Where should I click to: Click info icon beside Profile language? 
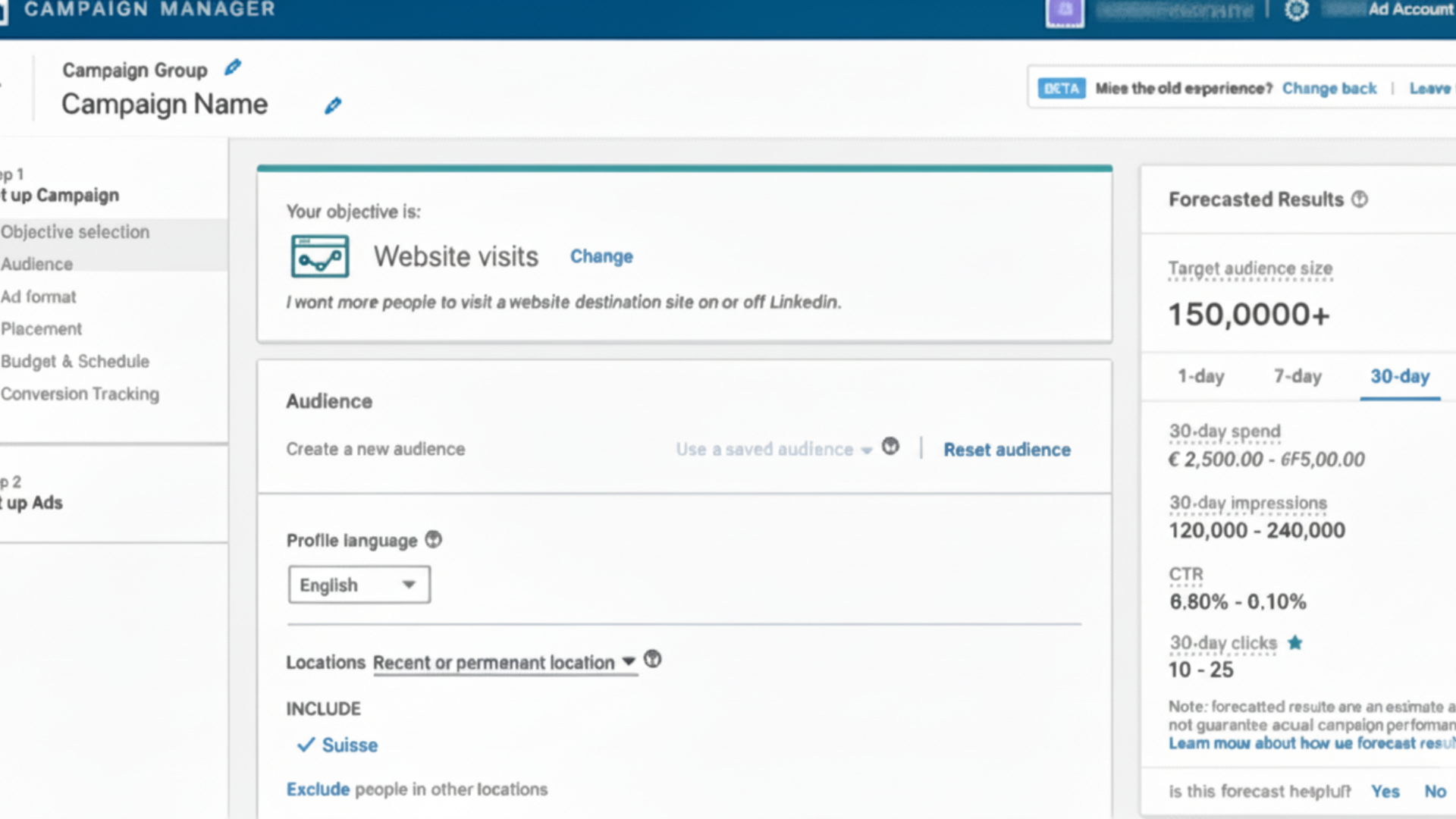point(433,540)
